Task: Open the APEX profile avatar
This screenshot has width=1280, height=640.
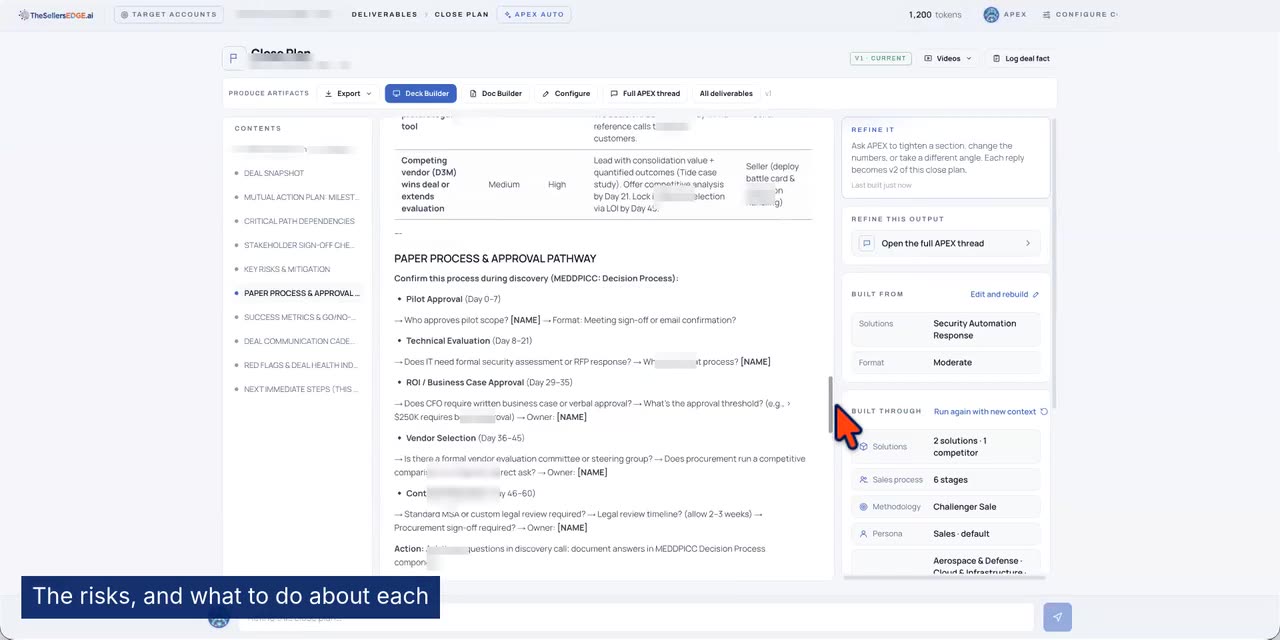Action: [991, 15]
